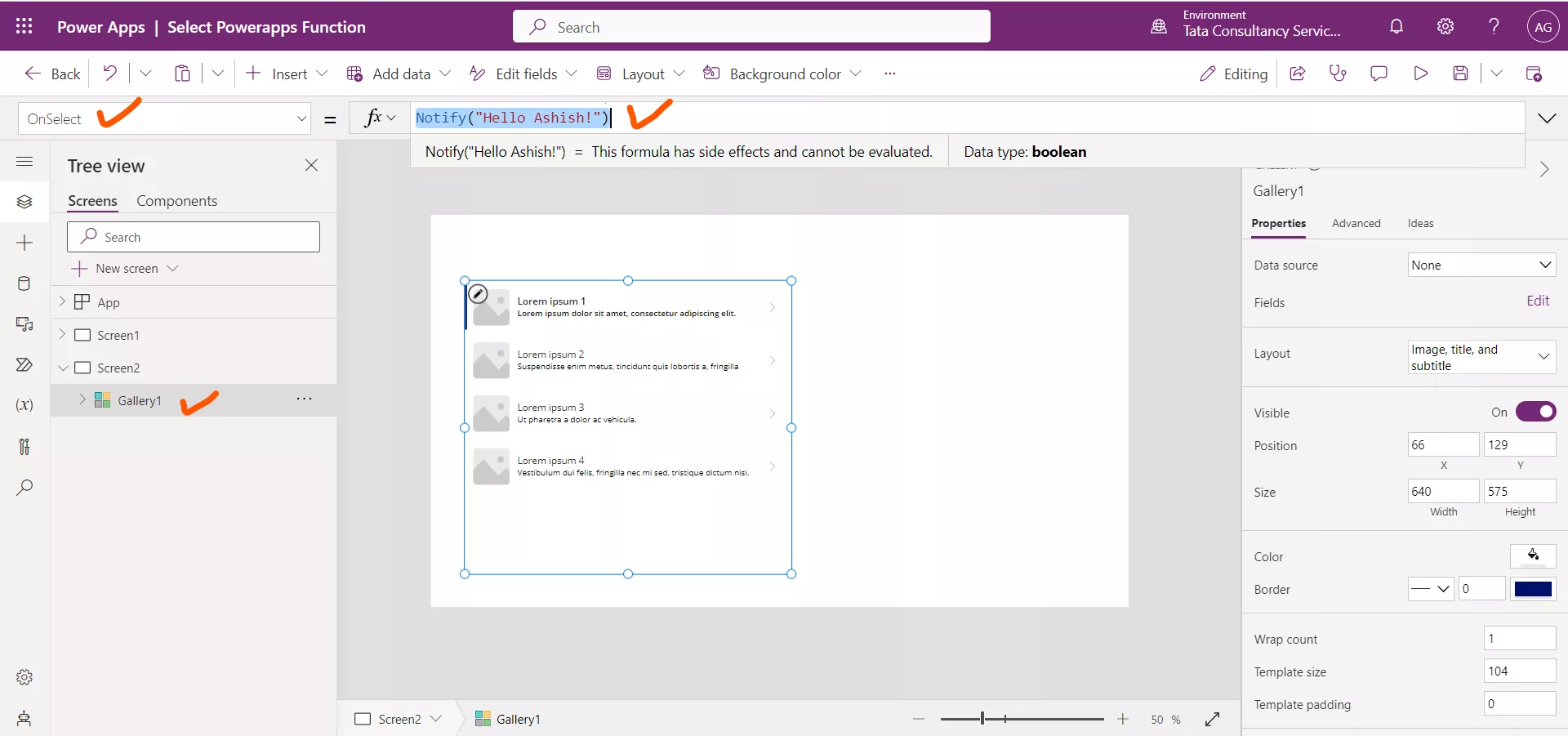
Task: Open the Power Automate pane icon
Action: (24, 365)
